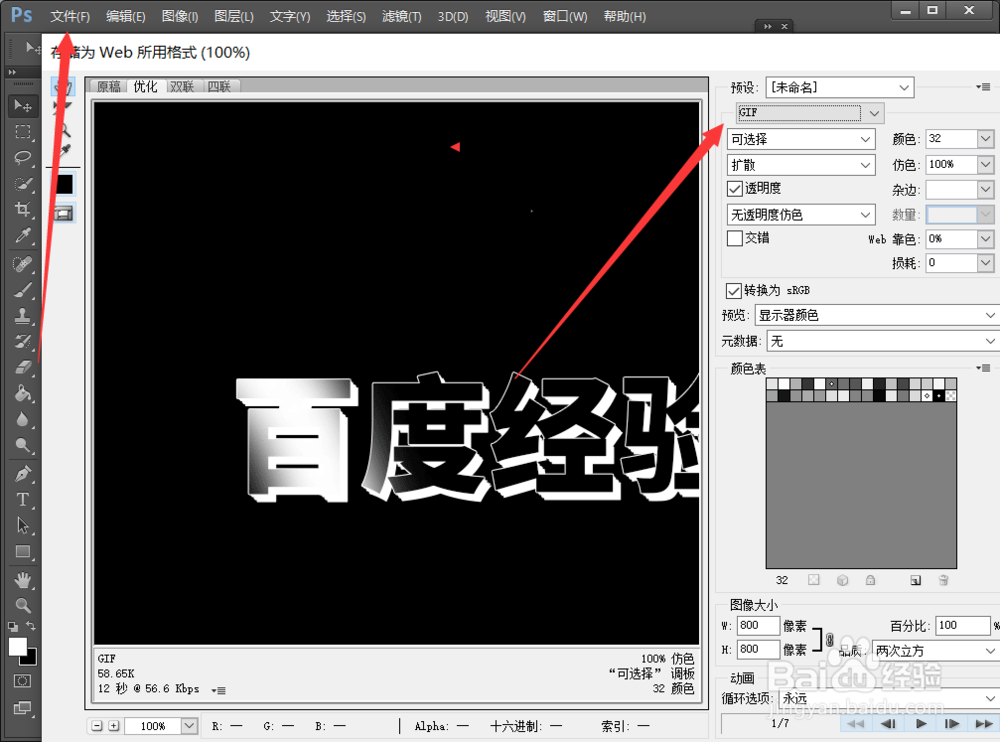Open the 编辑(E) menu
This screenshot has width=1000, height=742.
click(126, 16)
